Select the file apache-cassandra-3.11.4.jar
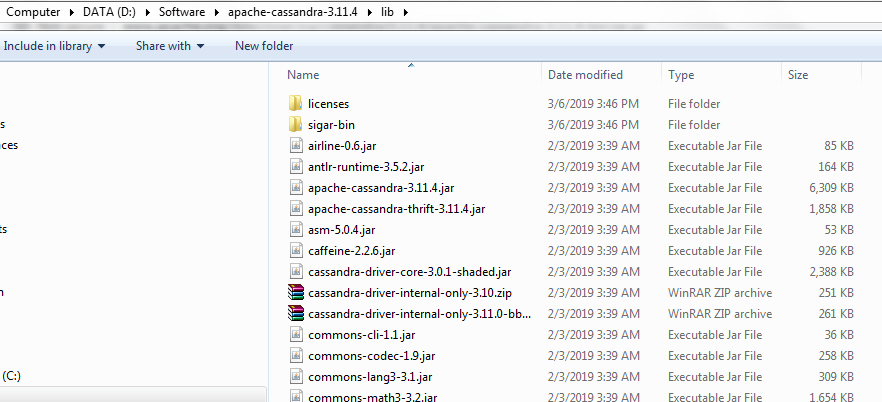The height and width of the screenshot is (402, 882). click(x=381, y=188)
